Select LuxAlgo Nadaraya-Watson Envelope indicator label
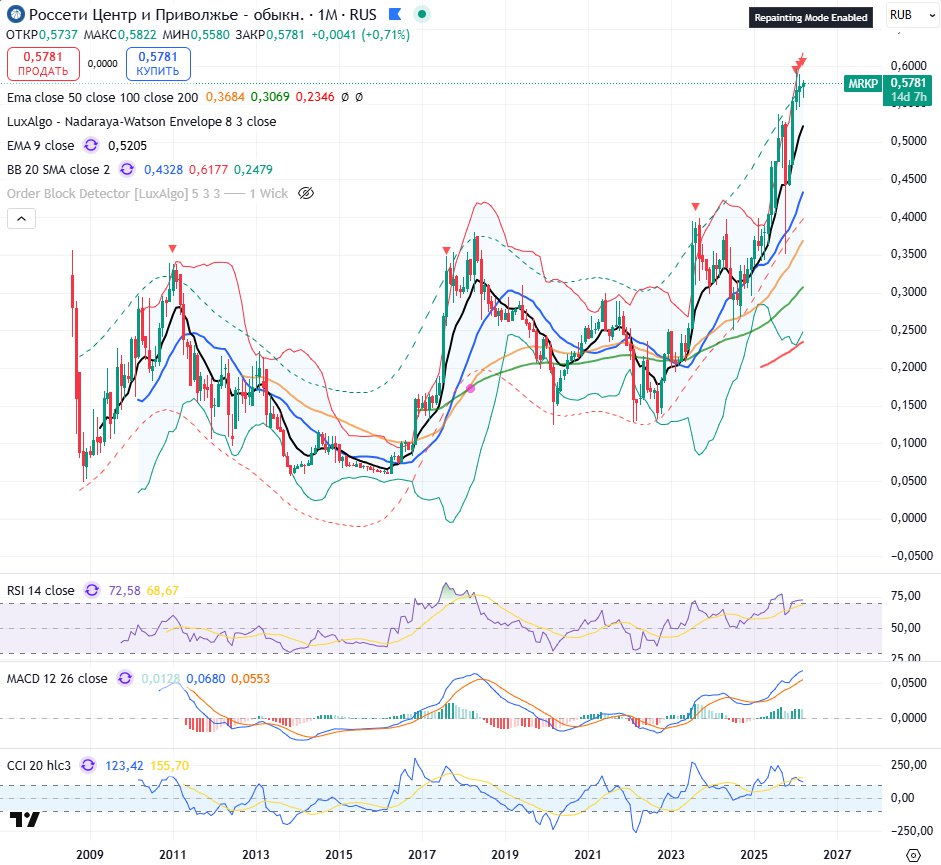This screenshot has width=941, height=865. (141, 121)
